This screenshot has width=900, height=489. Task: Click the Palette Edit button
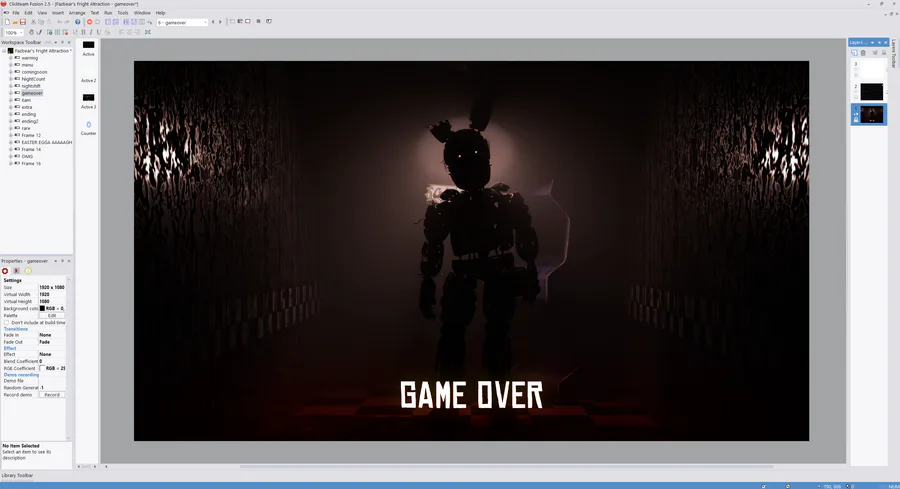point(52,316)
